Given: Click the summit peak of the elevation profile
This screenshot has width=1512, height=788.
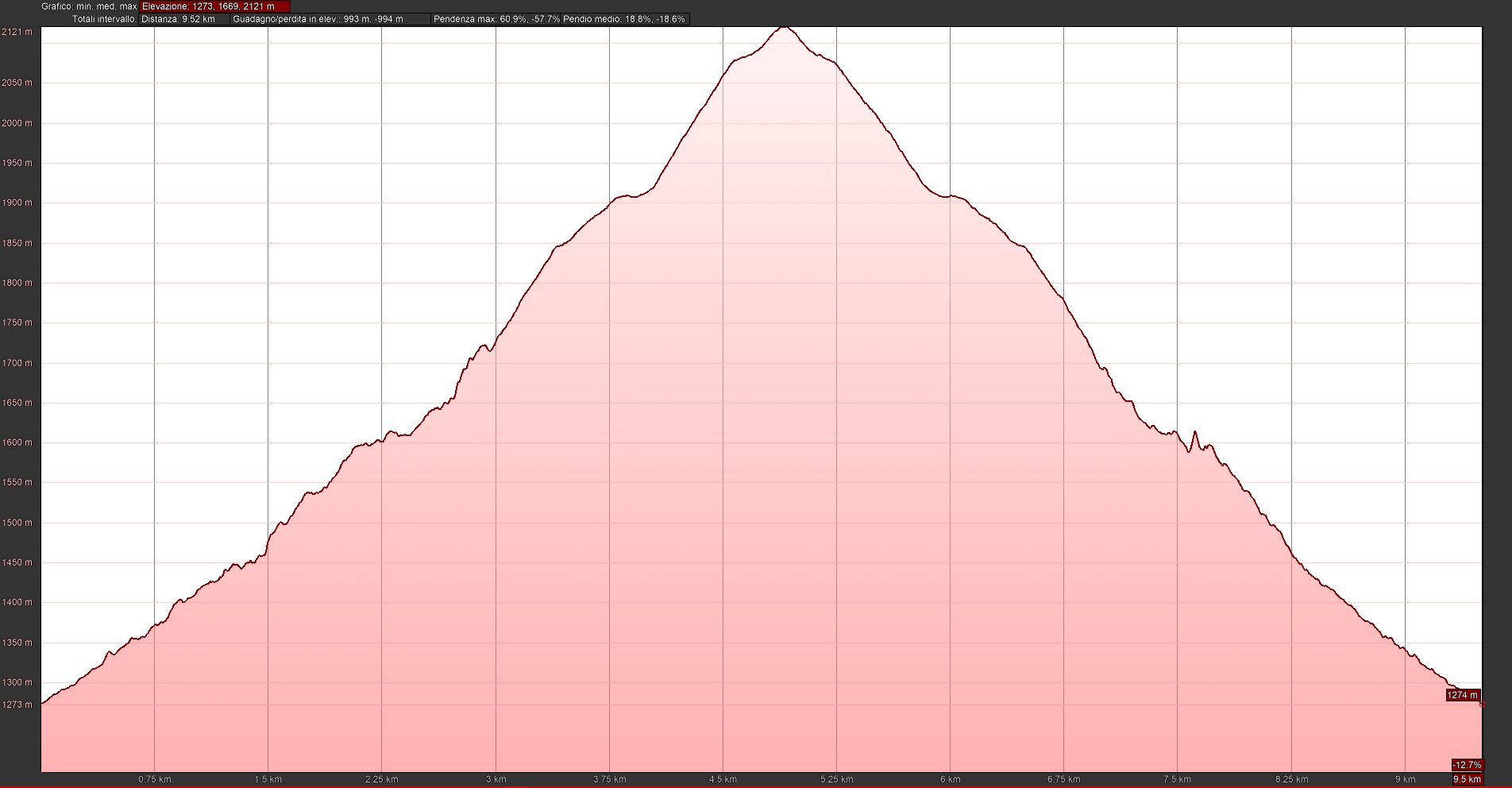Looking at the screenshot, I should click(785, 27).
